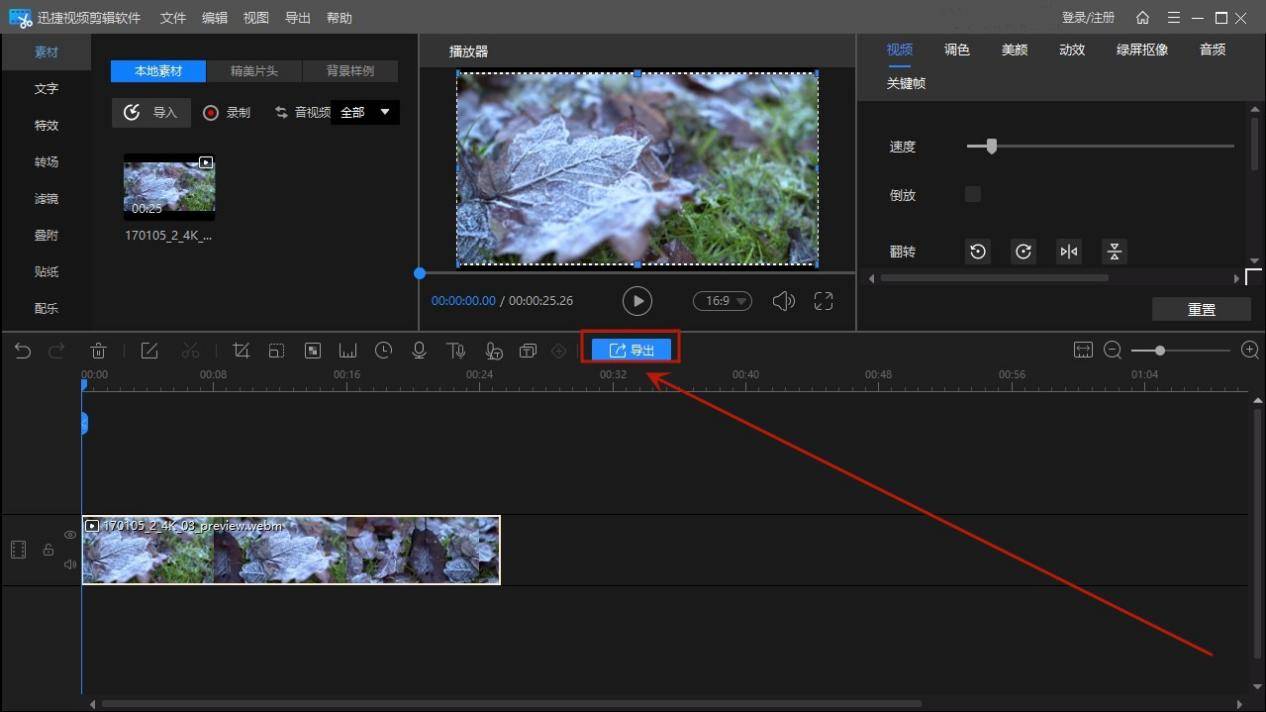
Task: Click the home icon in the title bar
Action: point(1143,18)
